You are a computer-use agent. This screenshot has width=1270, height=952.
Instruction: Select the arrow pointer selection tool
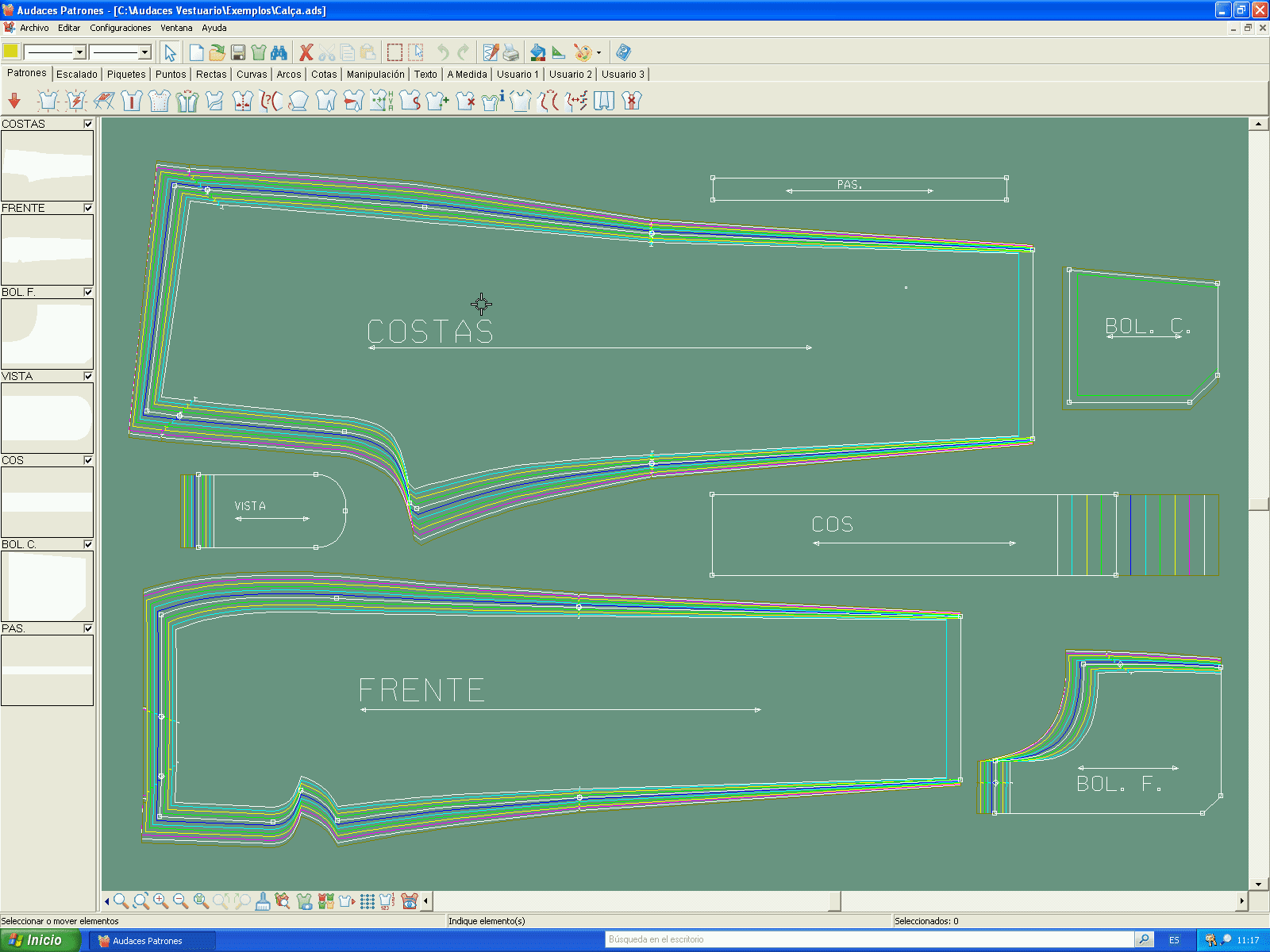170,53
